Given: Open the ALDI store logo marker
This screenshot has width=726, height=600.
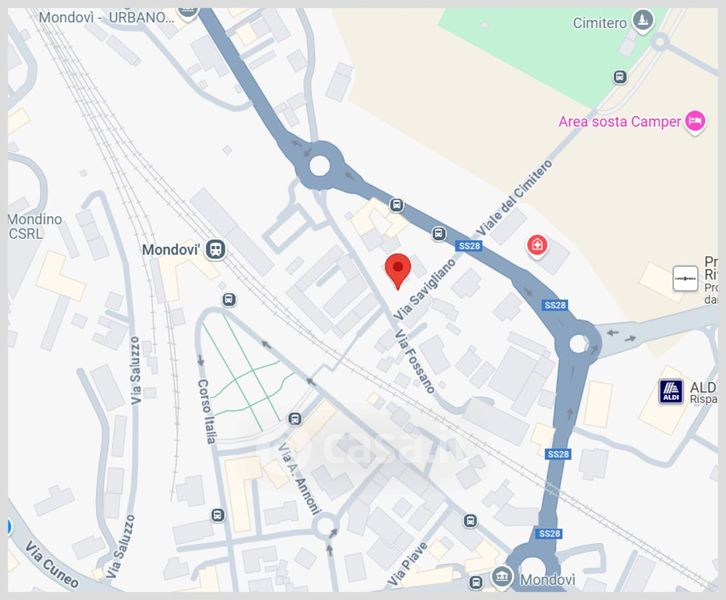Looking at the screenshot, I should (x=671, y=392).
